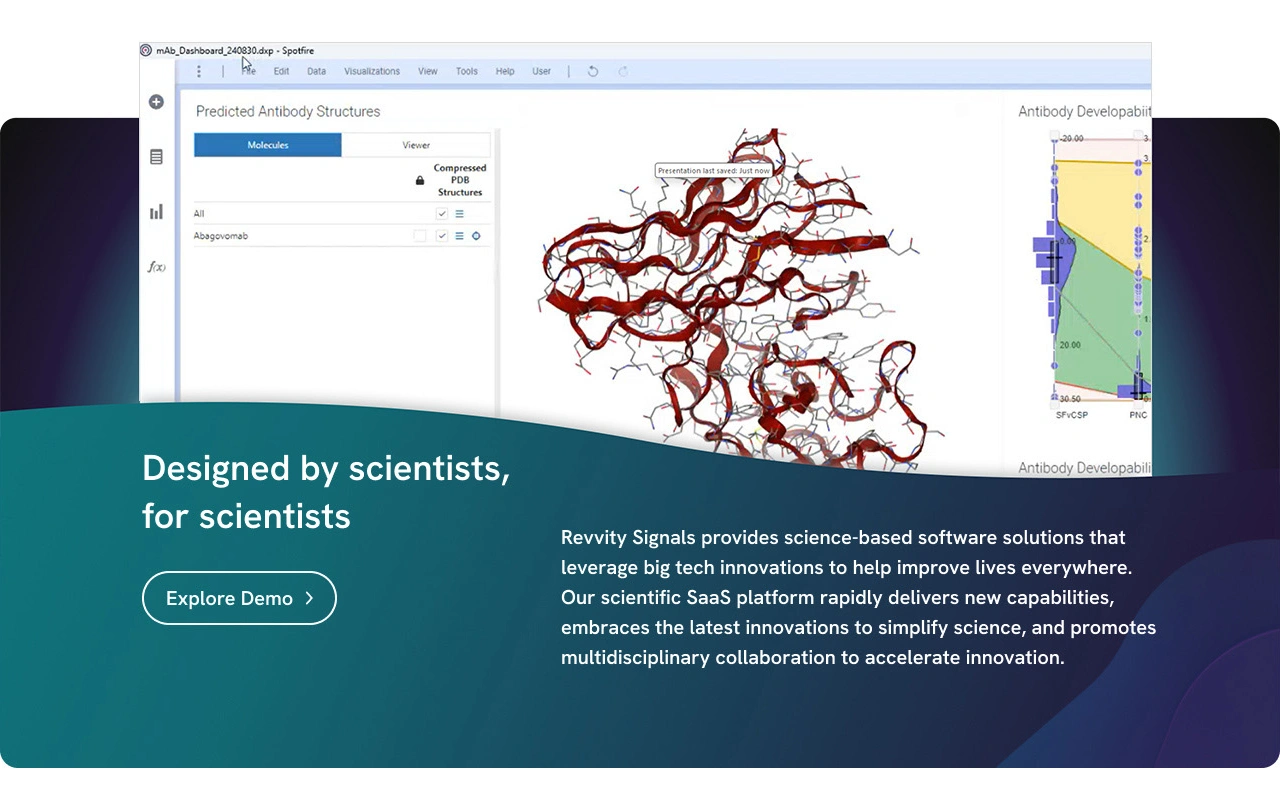Click the Explore Demo button
This screenshot has width=1280, height=805.
[x=239, y=598]
